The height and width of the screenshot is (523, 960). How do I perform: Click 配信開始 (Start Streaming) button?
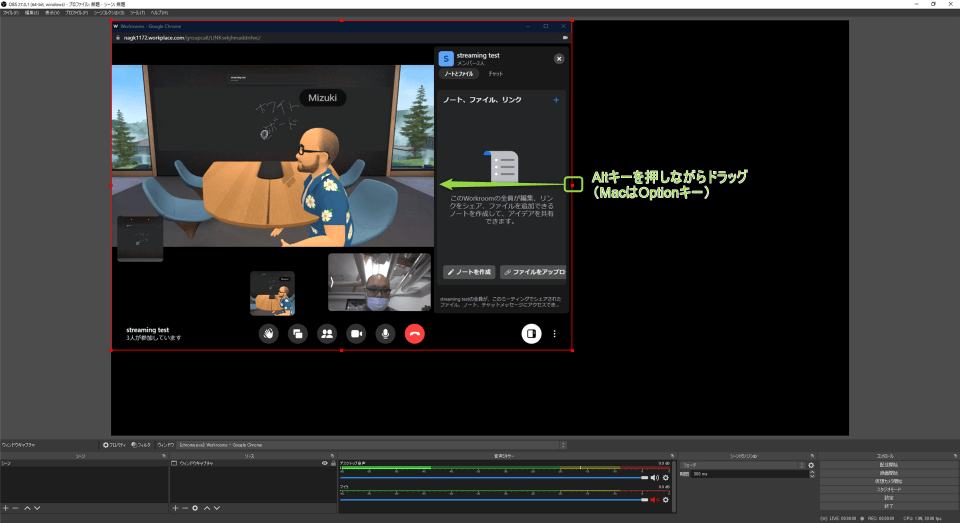tap(888, 464)
